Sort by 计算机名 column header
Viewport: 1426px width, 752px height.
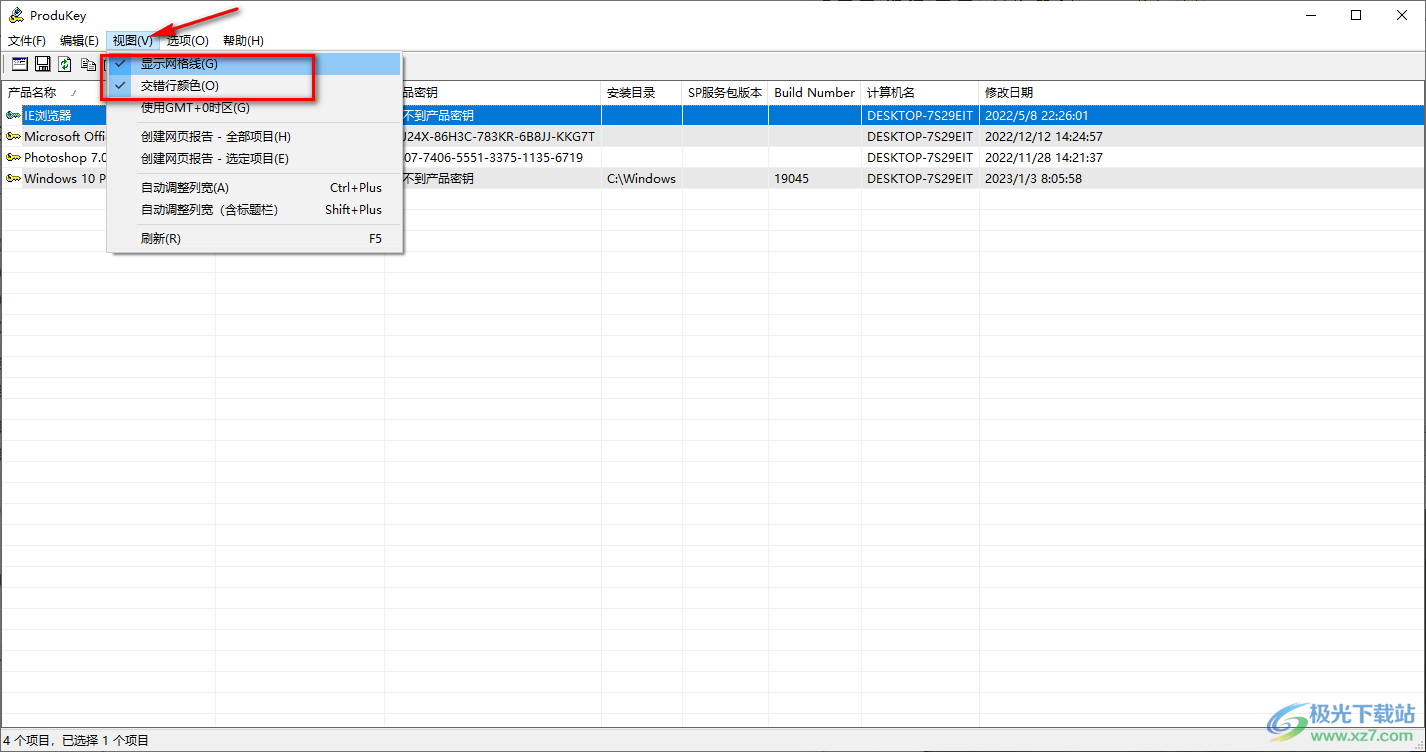919,92
